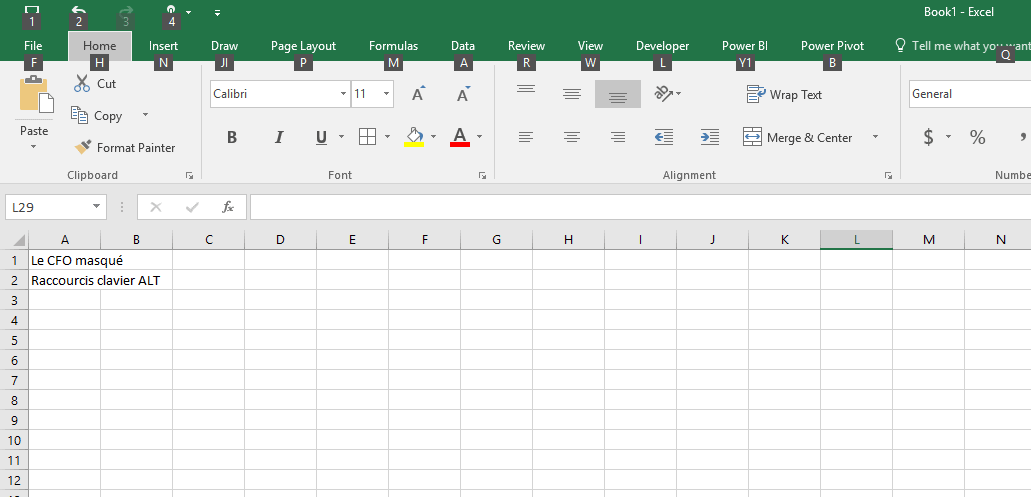Click the Increase Font Size icon
Viewport: 1031px width, 497px height.
click(x=418, y=94)
